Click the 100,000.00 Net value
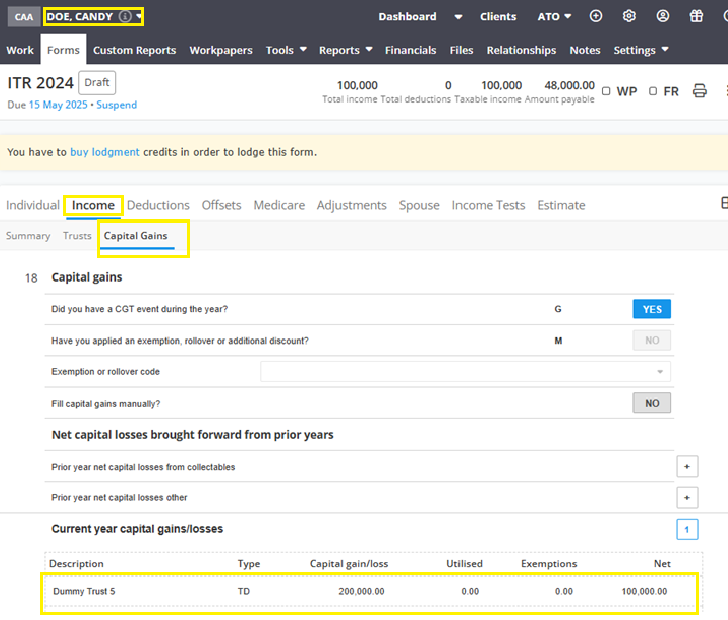Viewport: 728px width, 620px height. click(x=644, y=592)
